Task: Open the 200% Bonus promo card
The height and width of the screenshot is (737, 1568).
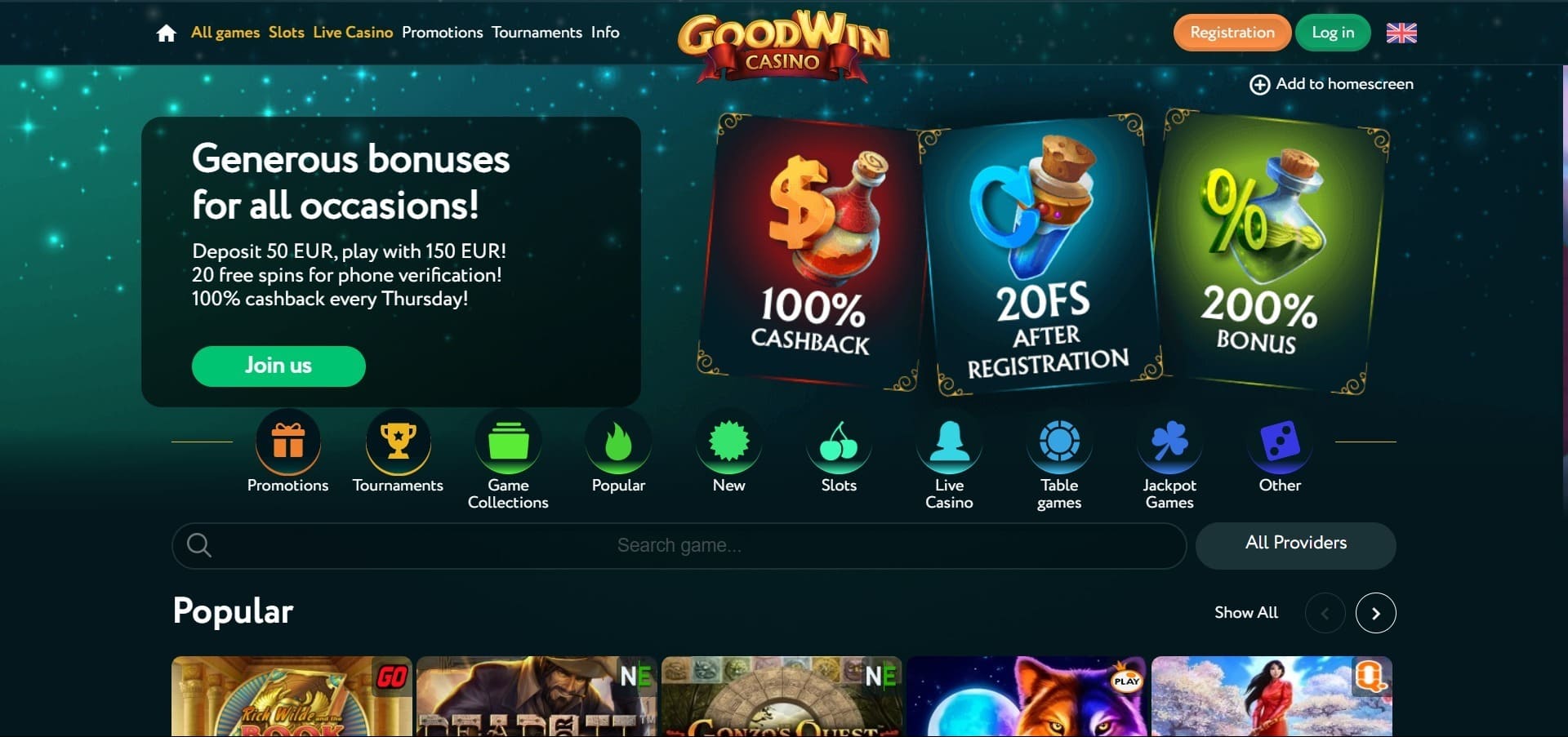Action: pyautogui.click(x=1270, y=251)
